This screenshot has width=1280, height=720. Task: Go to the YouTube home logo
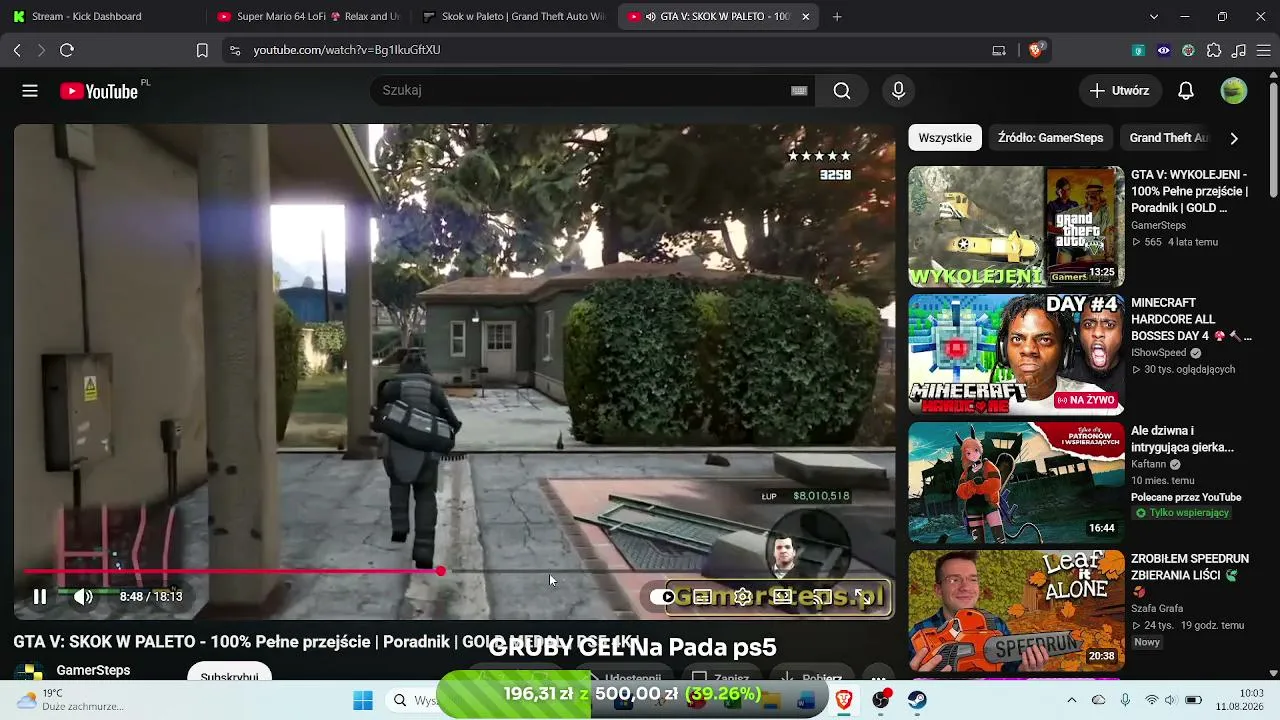98,91
